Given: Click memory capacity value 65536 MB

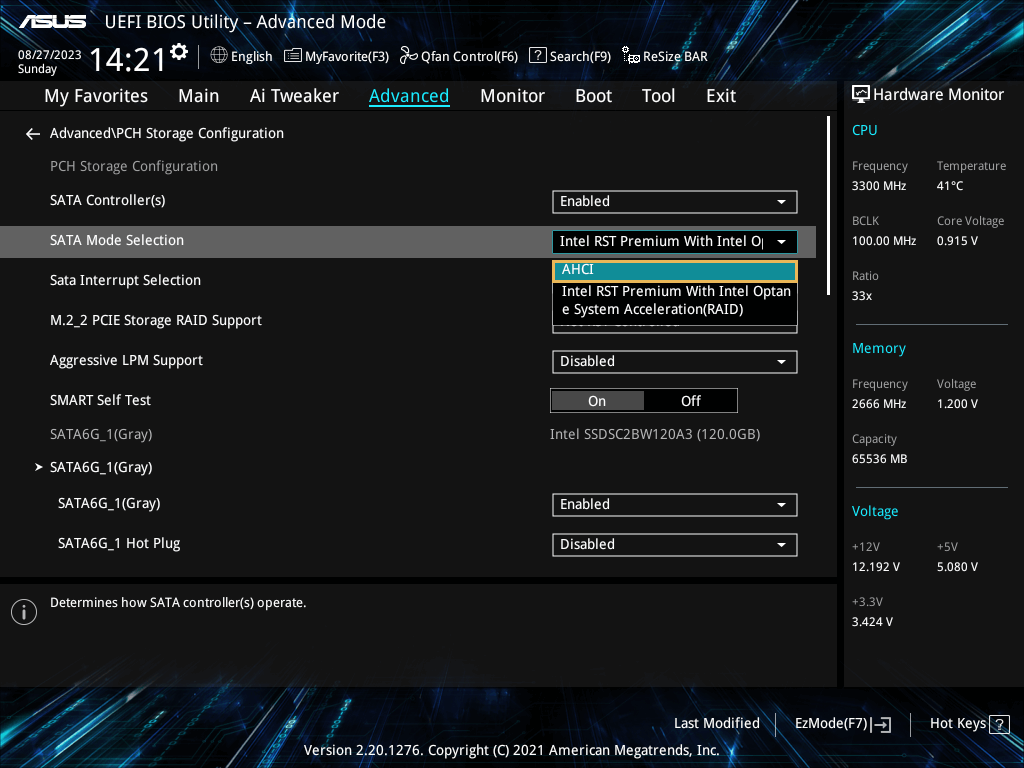Looking at the screenshot, I should click(x=880, y=459).
